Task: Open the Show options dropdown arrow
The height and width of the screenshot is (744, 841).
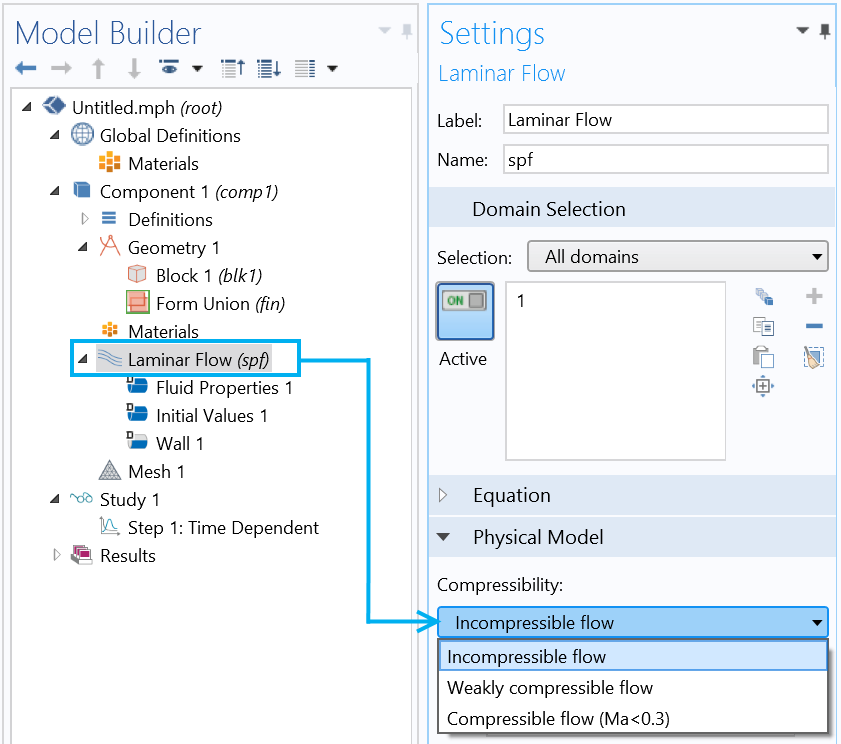Action: tap(197, 69)
